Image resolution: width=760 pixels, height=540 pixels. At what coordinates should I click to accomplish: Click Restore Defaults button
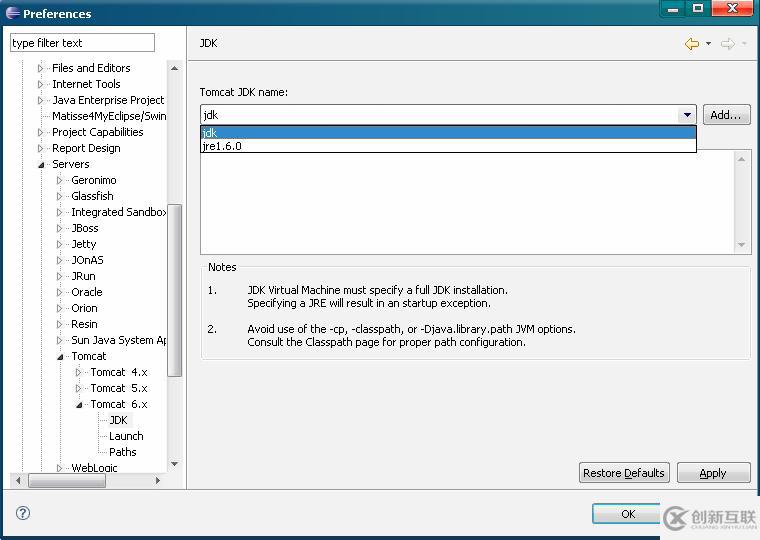tap(624, 473)
